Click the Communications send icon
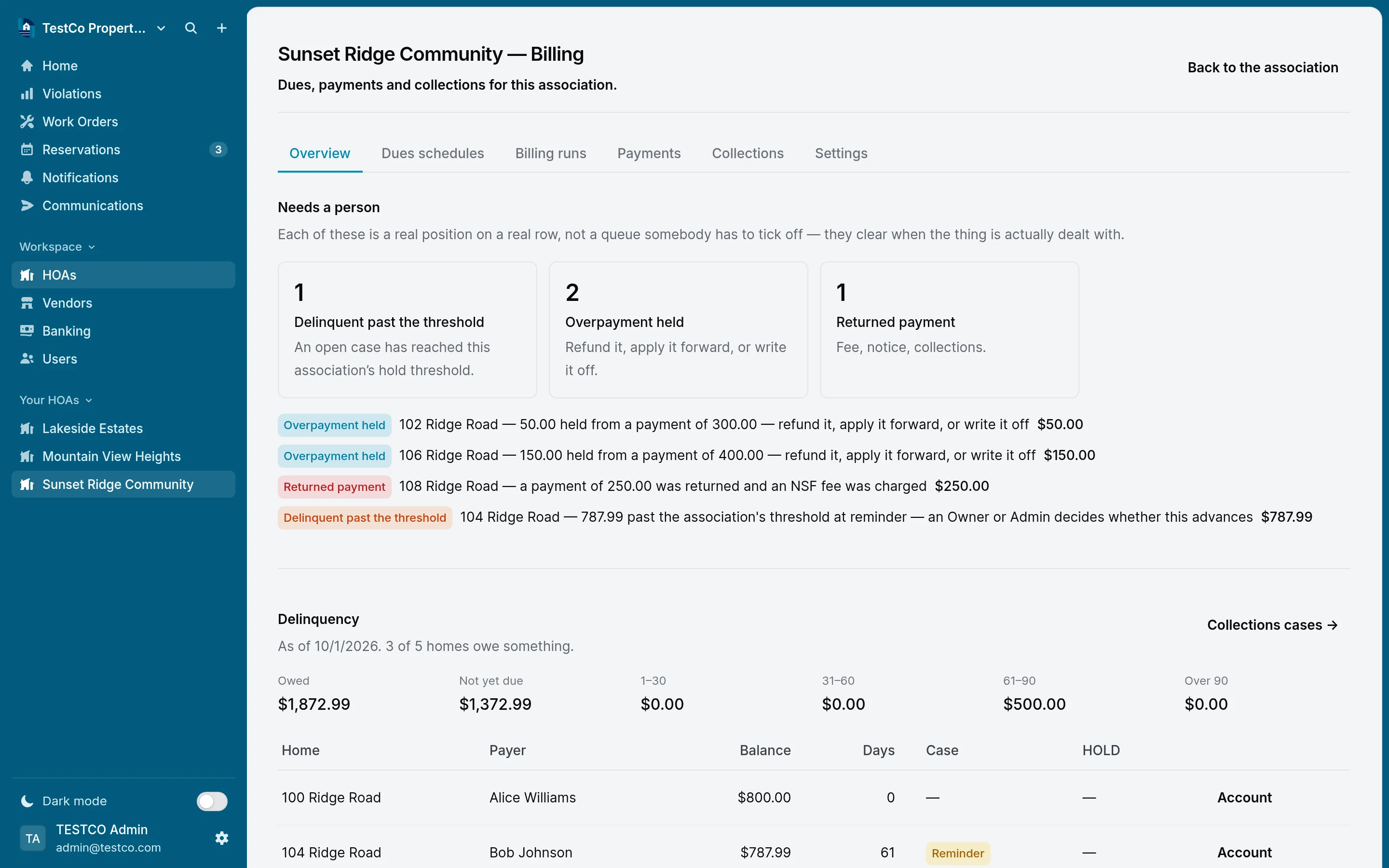This screenshot has width=1389, height=868. coord(27,205)
